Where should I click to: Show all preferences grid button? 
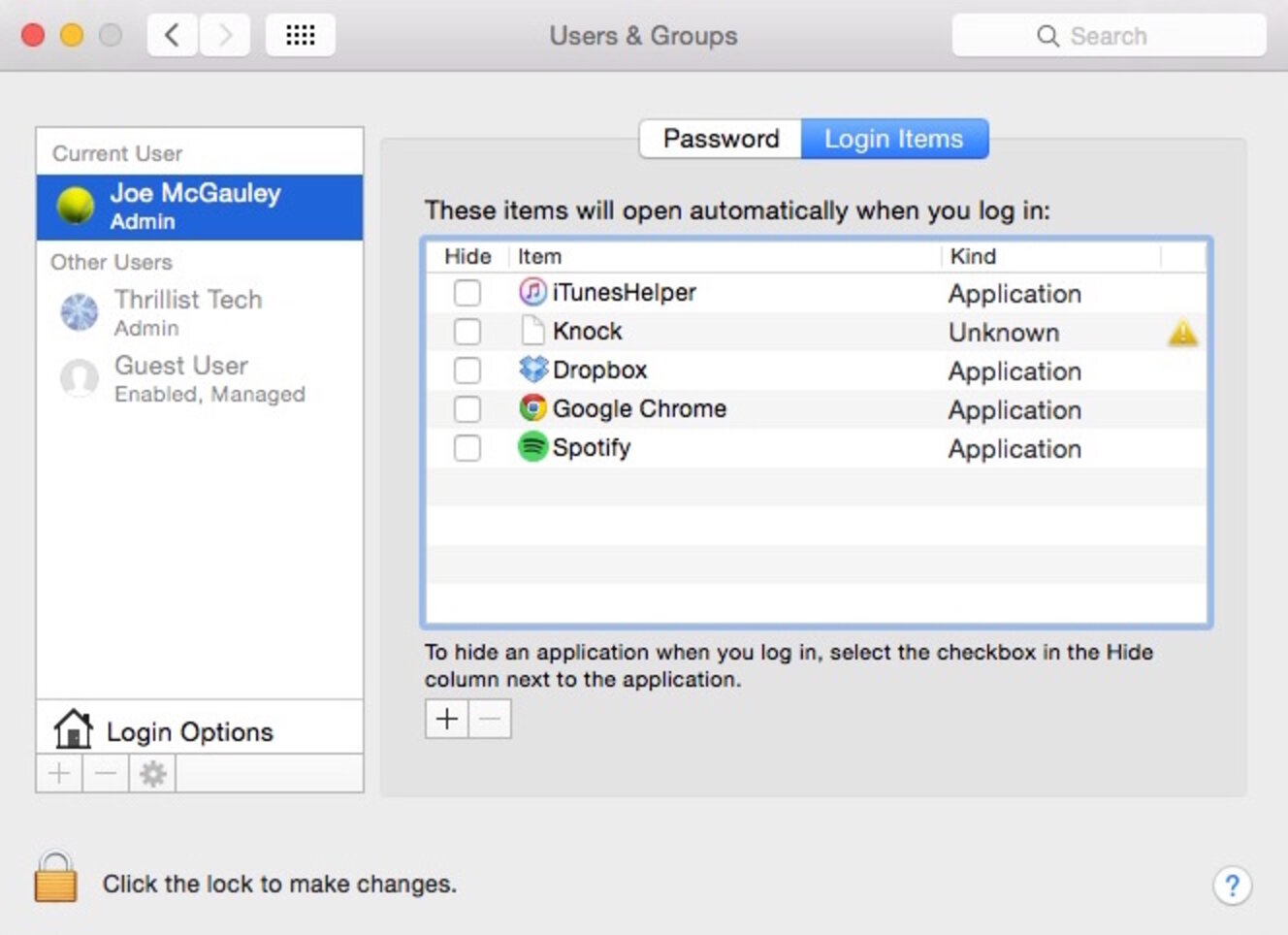[x=301, y=36]
